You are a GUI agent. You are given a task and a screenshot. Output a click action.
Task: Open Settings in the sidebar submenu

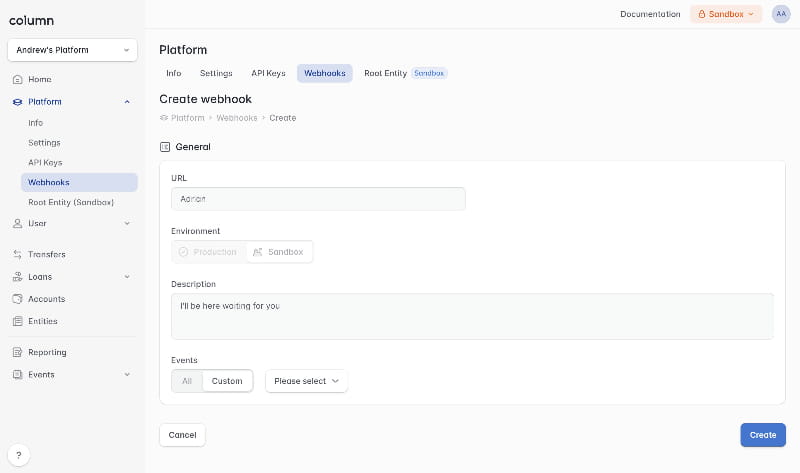[x=44, y=143]
